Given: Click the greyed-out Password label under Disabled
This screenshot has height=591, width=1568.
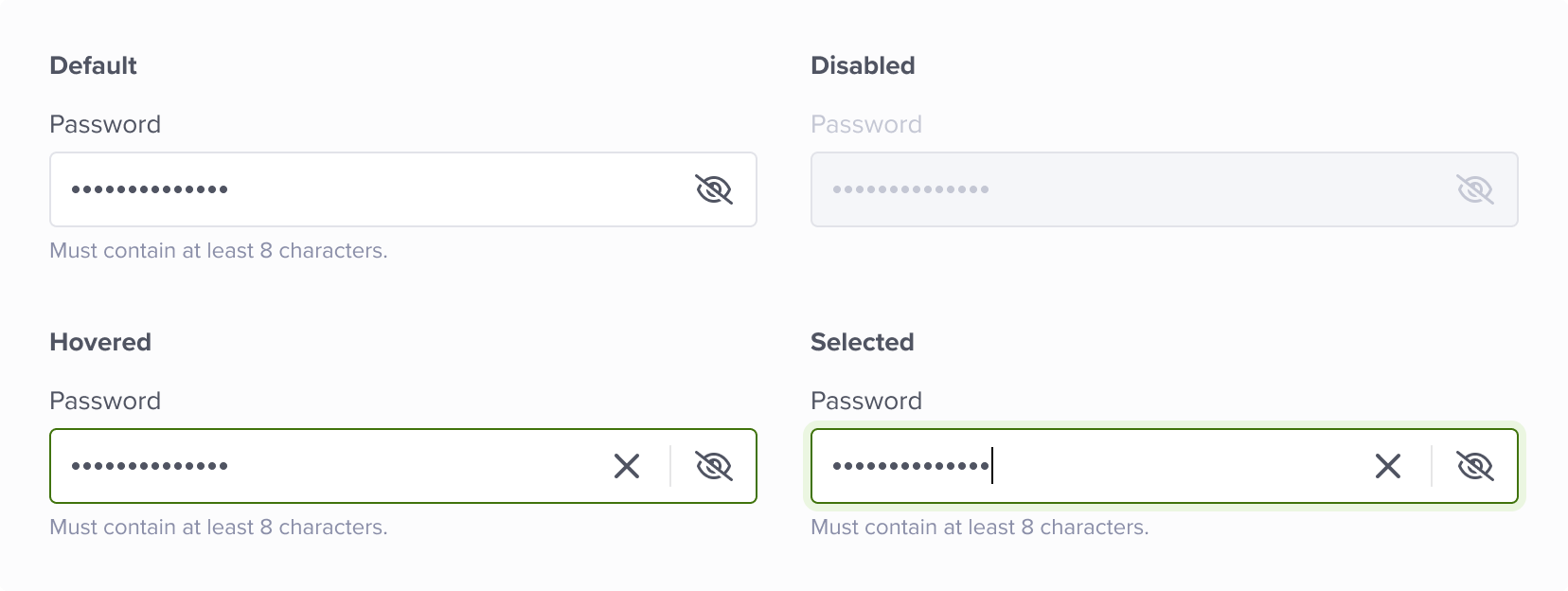Looking at the screenshot, I should pos(866,124).
